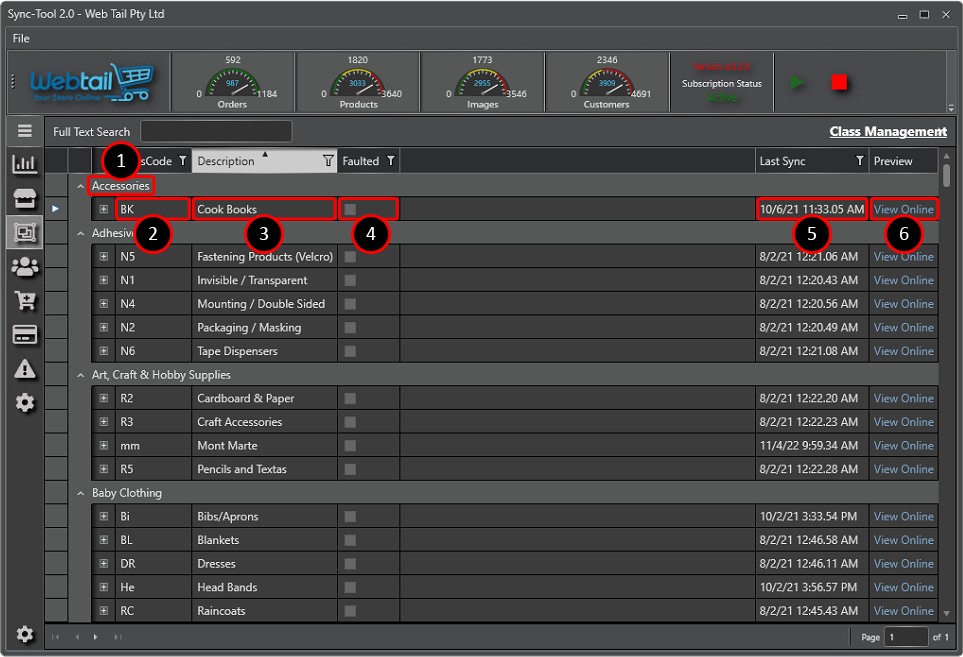The height and width of the screenshot is (657, 963).
Task: Open the warning triangle sidebar icon
Action: point(25,369)
